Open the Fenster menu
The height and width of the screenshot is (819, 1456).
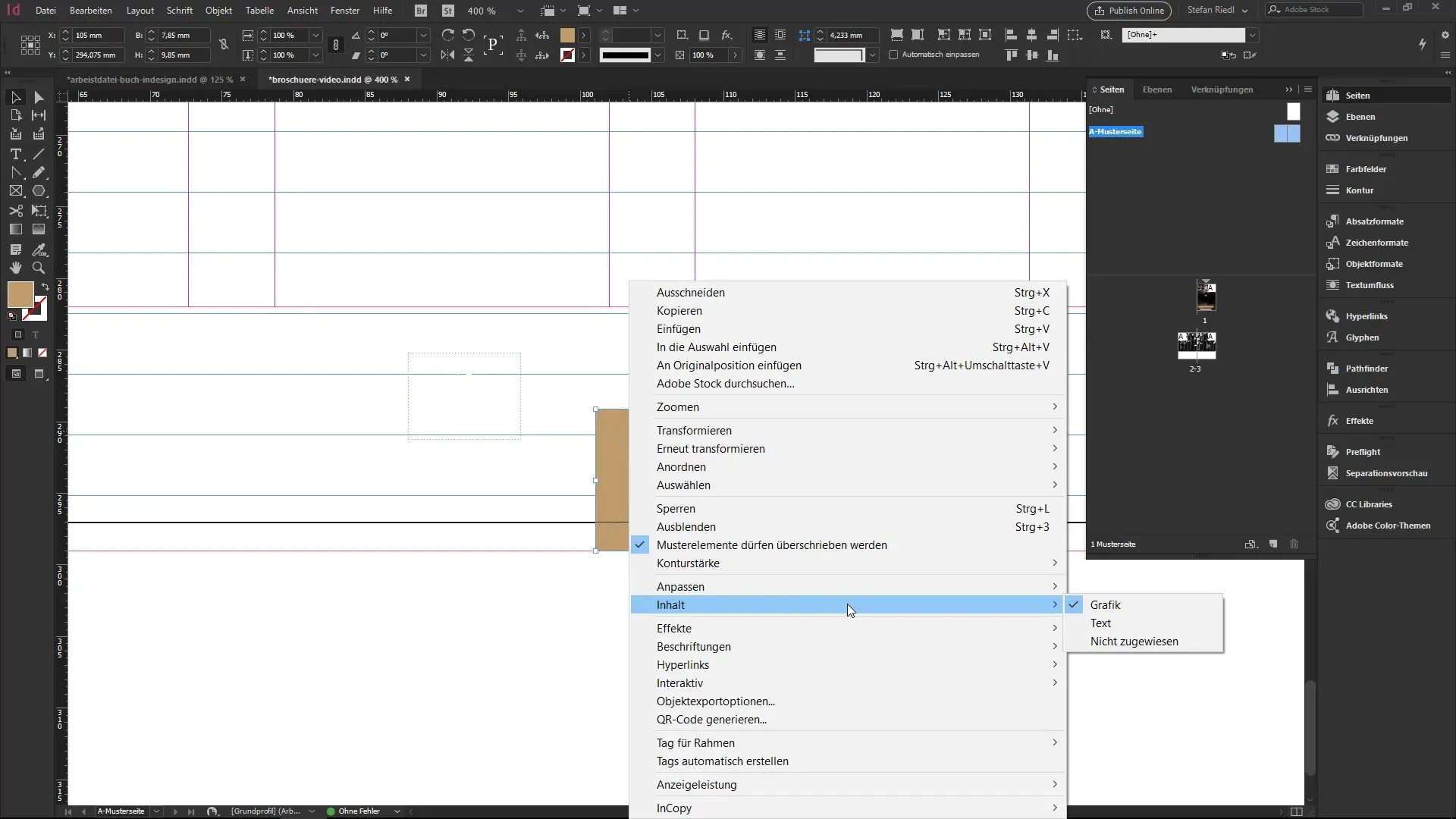coord(345,11)
